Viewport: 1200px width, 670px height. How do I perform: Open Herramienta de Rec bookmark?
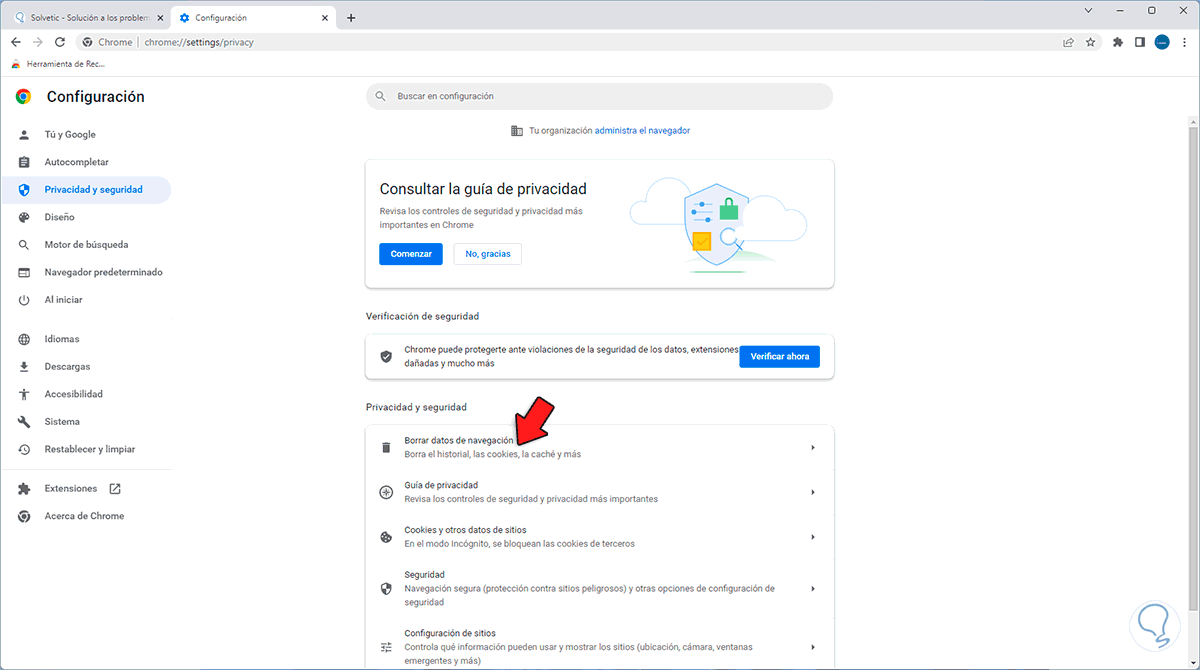[57, 64]
